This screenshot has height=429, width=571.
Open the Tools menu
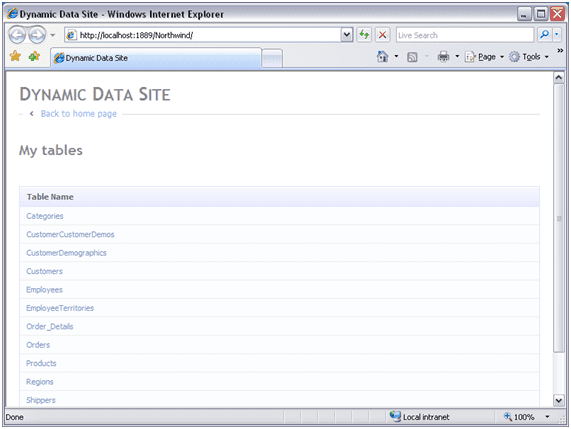529,56
